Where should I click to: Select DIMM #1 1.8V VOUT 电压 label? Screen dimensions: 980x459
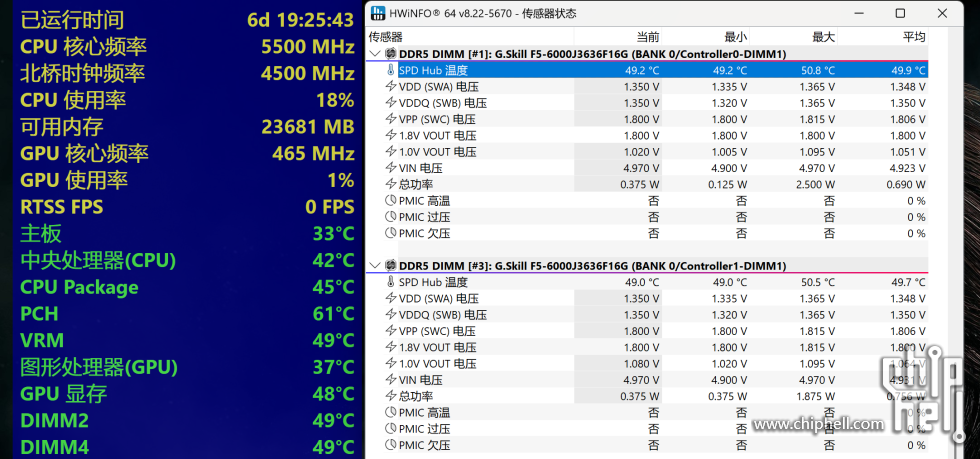click(x=438, y=135)
